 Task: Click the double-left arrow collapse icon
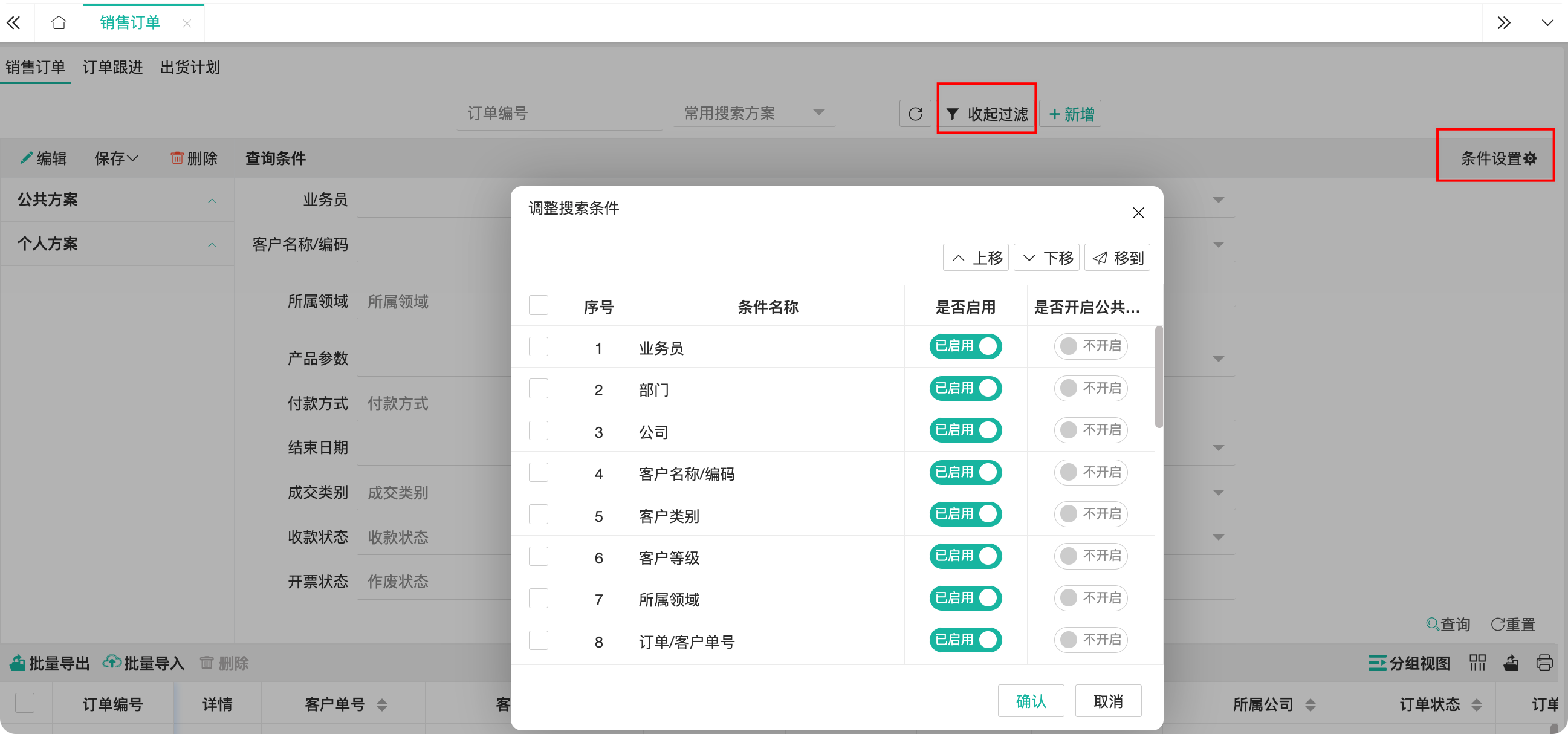pyautogui.click(x=13, y=23)
